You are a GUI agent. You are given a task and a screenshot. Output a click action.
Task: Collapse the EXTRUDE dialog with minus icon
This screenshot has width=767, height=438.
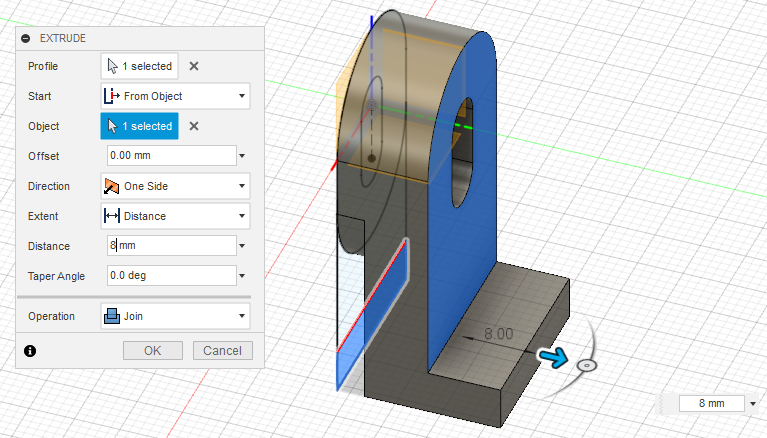click(26, 38)
